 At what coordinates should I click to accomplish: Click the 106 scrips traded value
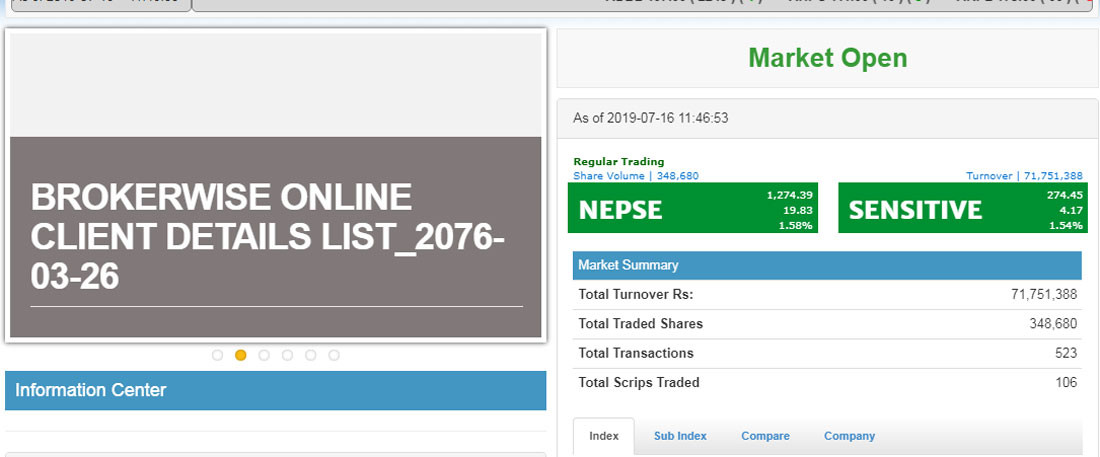click(1066, 383)
